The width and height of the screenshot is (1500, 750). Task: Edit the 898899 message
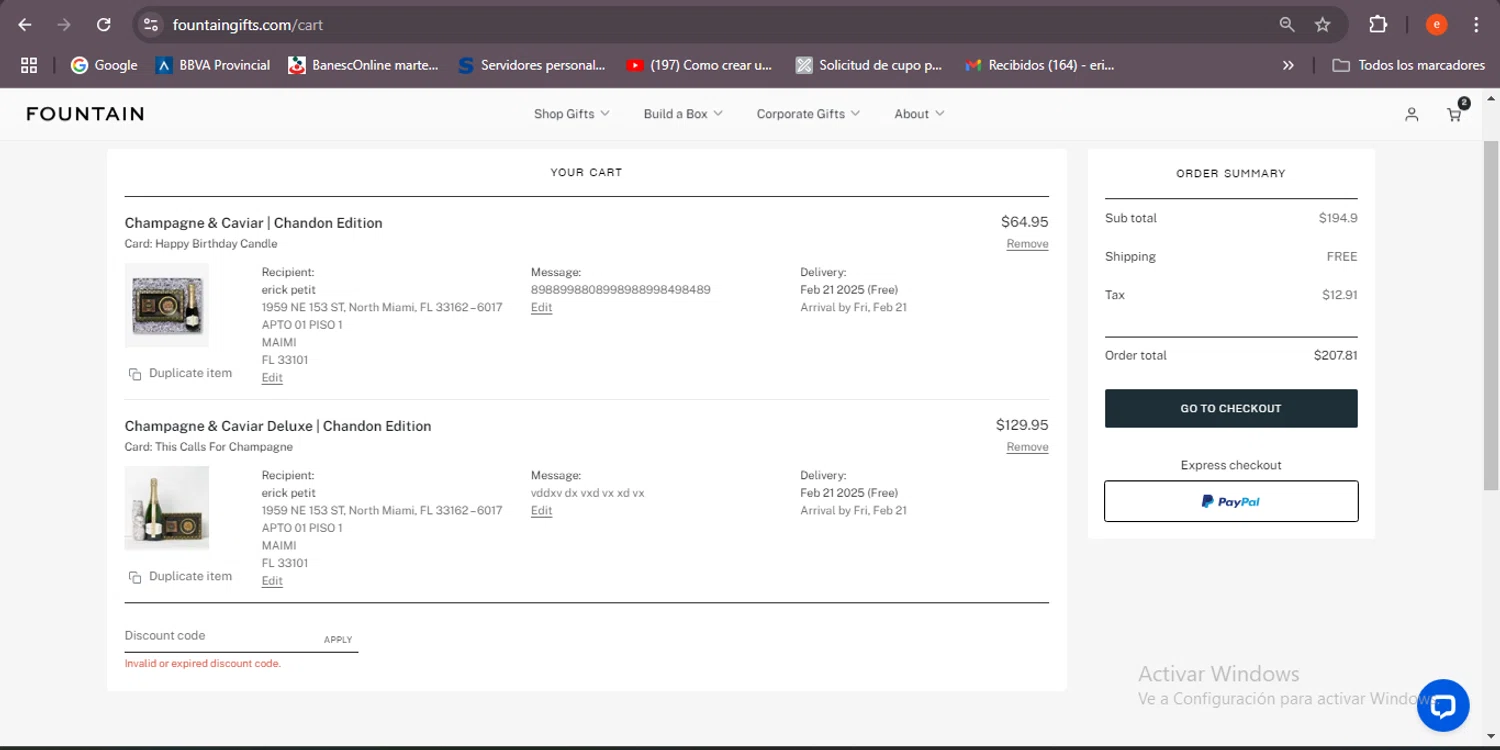tap(541, 308)
